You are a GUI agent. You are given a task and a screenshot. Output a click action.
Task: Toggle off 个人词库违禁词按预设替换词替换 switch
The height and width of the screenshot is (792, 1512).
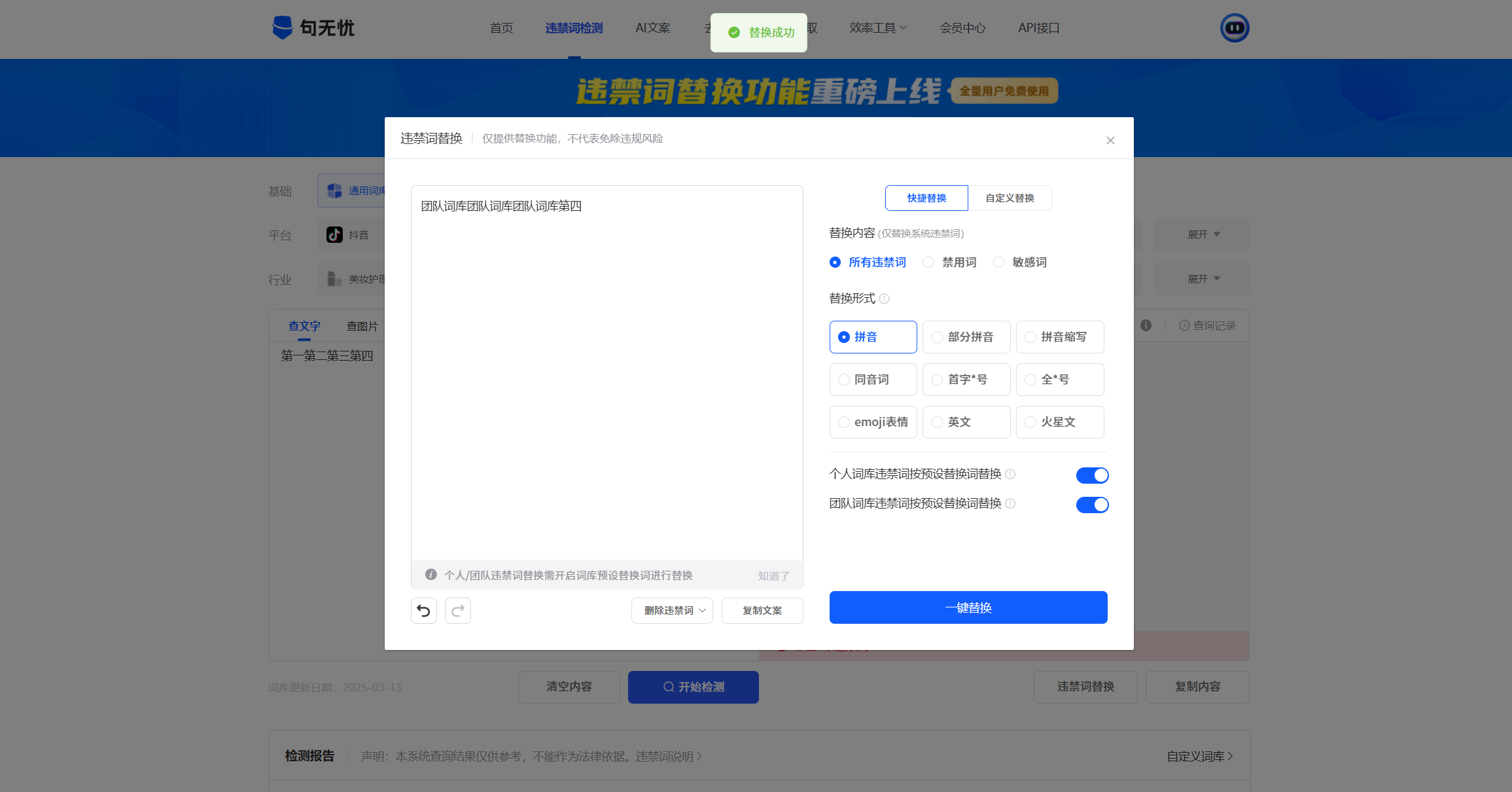[1092, 475]
